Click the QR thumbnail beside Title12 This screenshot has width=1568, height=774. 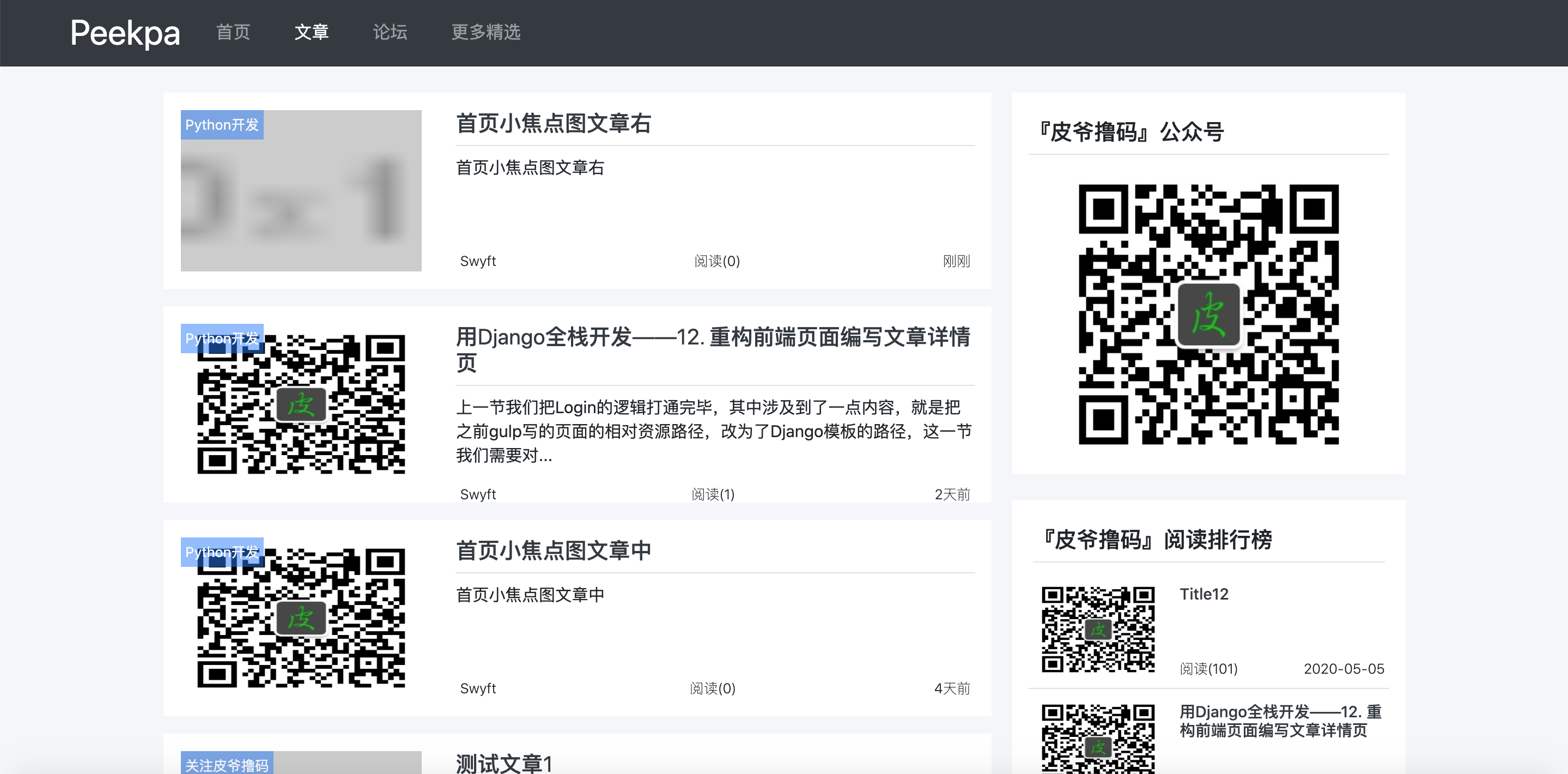1098,630
